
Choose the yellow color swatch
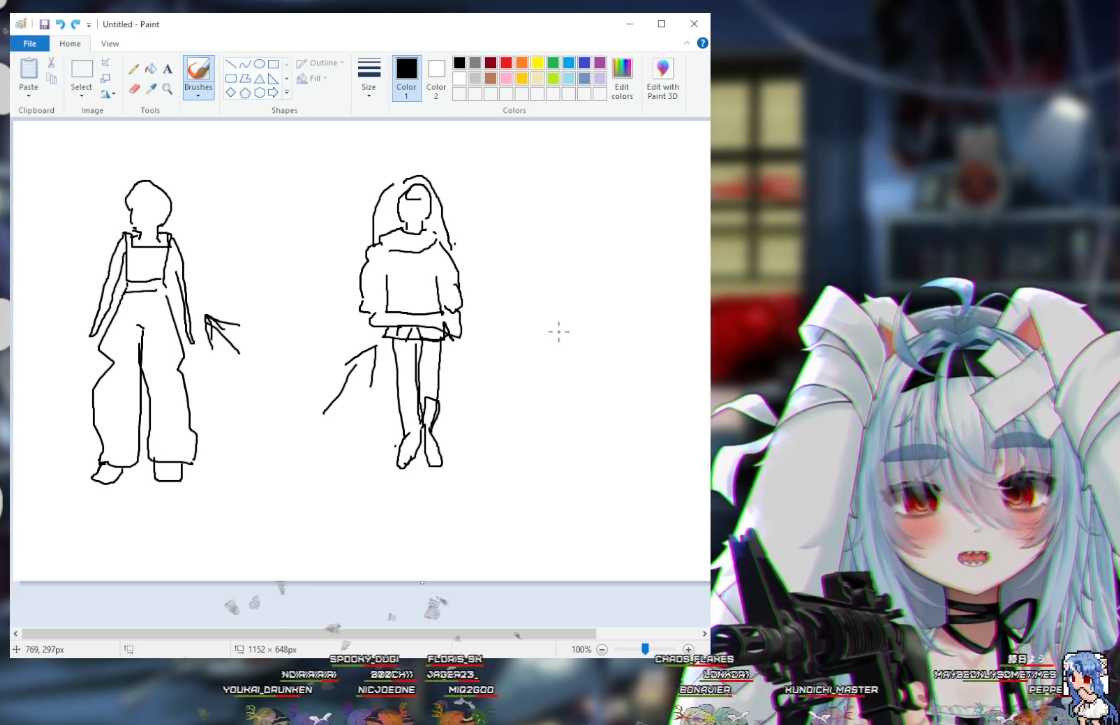(537, 63)
